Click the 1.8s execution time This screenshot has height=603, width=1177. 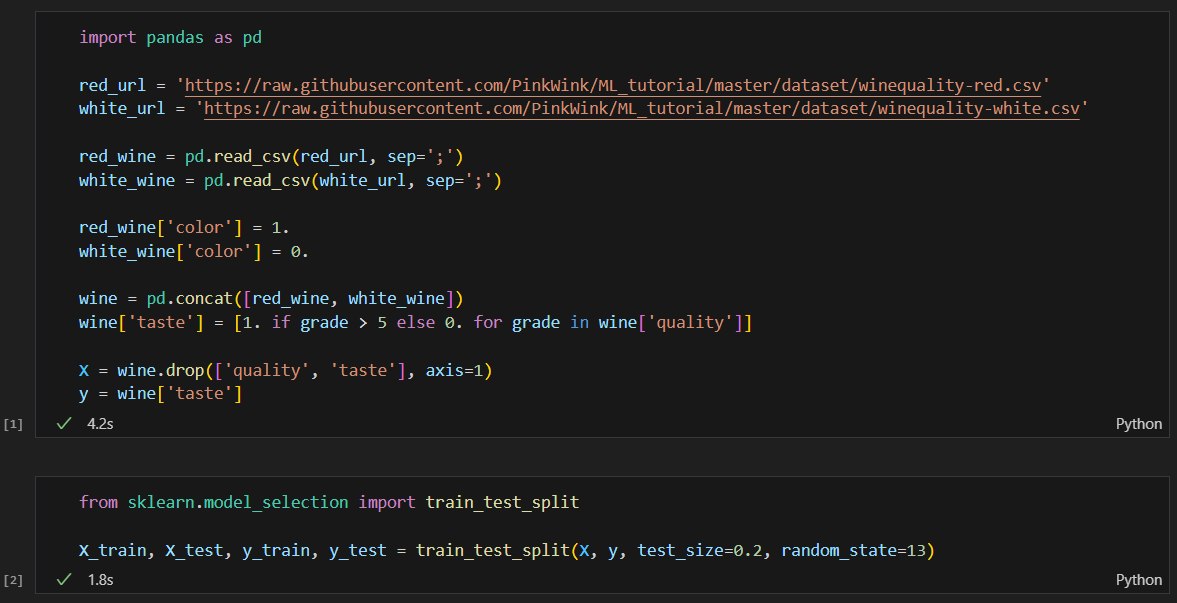tap(101, 580)
